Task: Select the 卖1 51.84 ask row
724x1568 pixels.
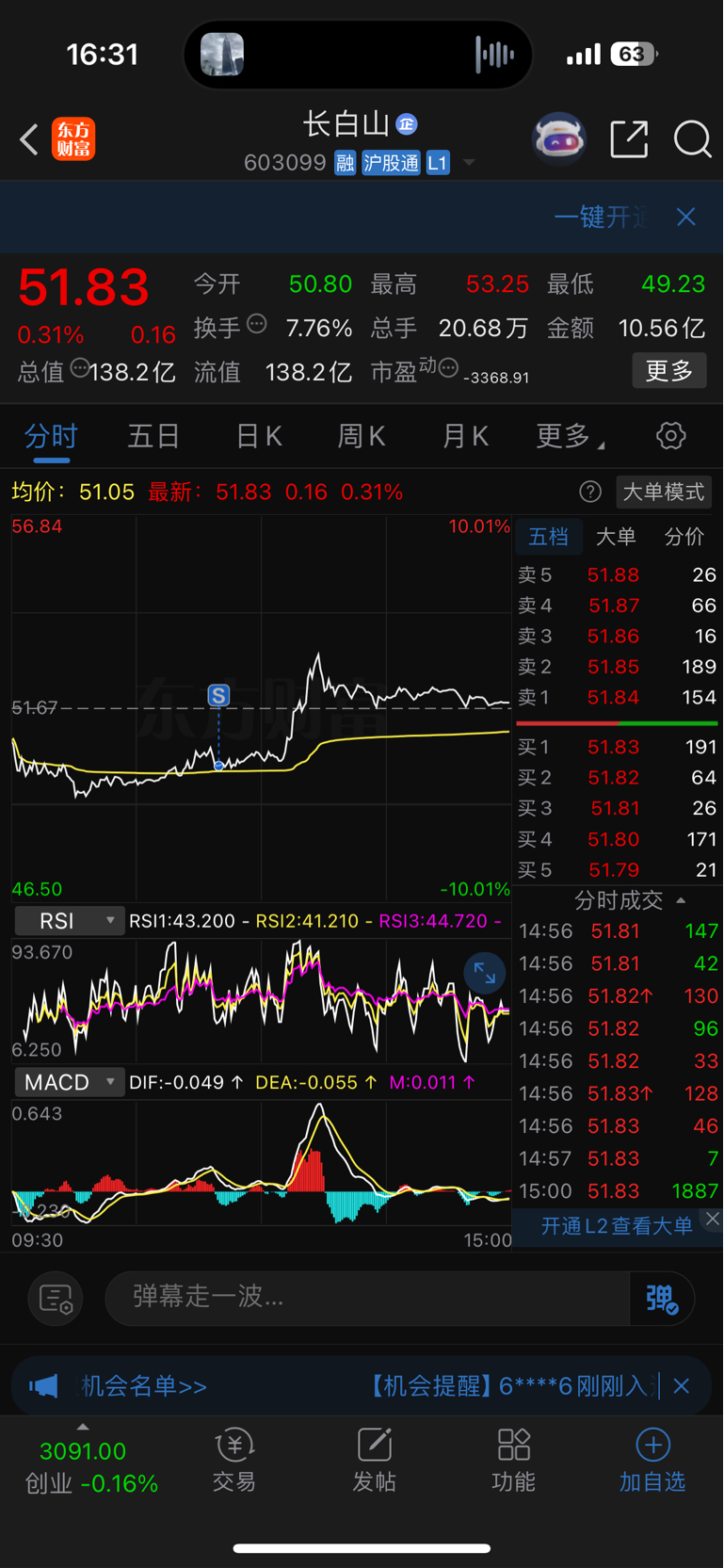Action: coord(618,697)
